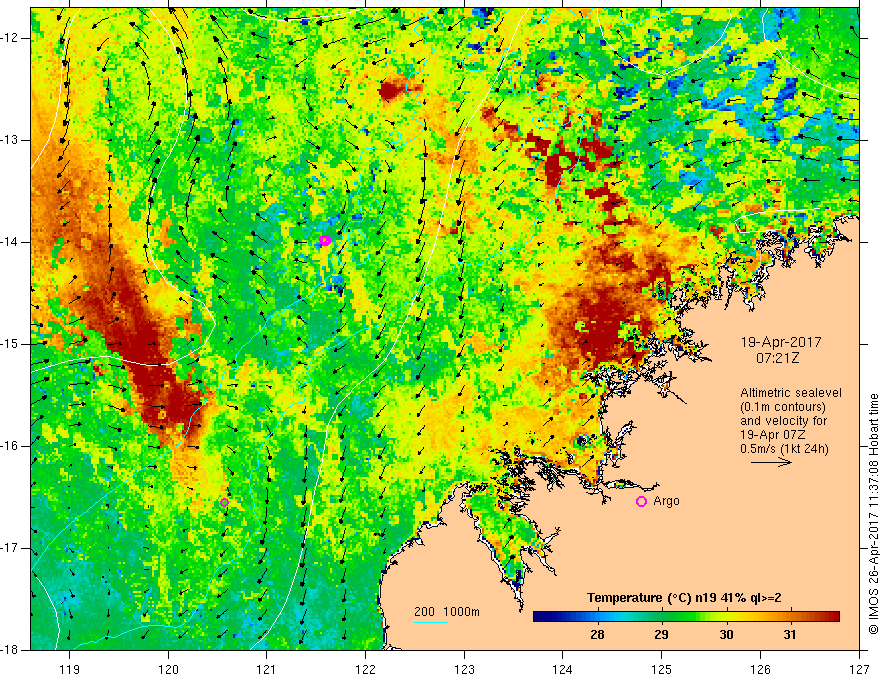
Task: Click the magenta Argo legend circle
Action: pyautogui.click(x=641, y=502)
